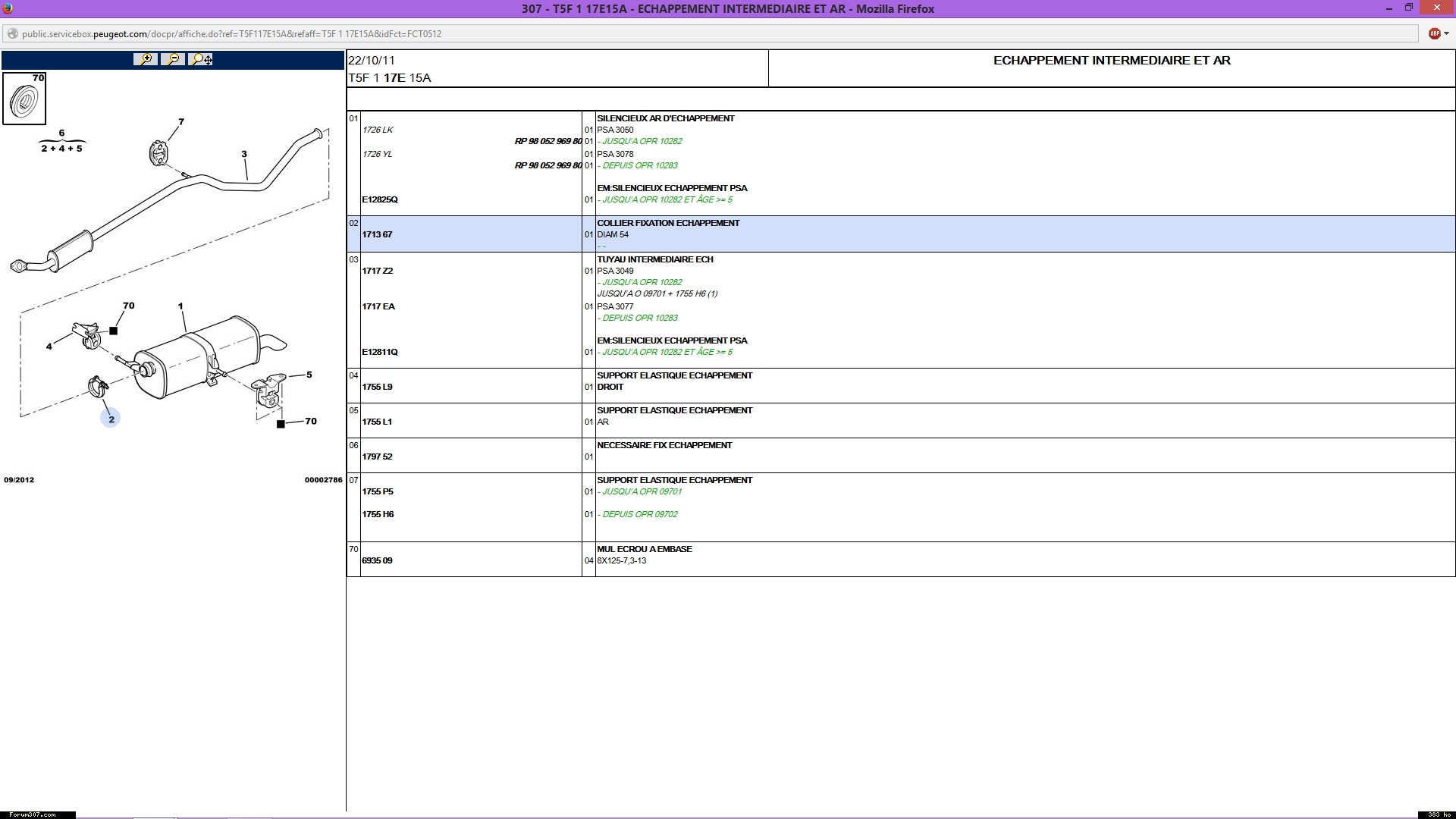This screenshot has width=1456, height=819.
Task: Click callout number 1 on the rear silencer
Action: (180, 306)
